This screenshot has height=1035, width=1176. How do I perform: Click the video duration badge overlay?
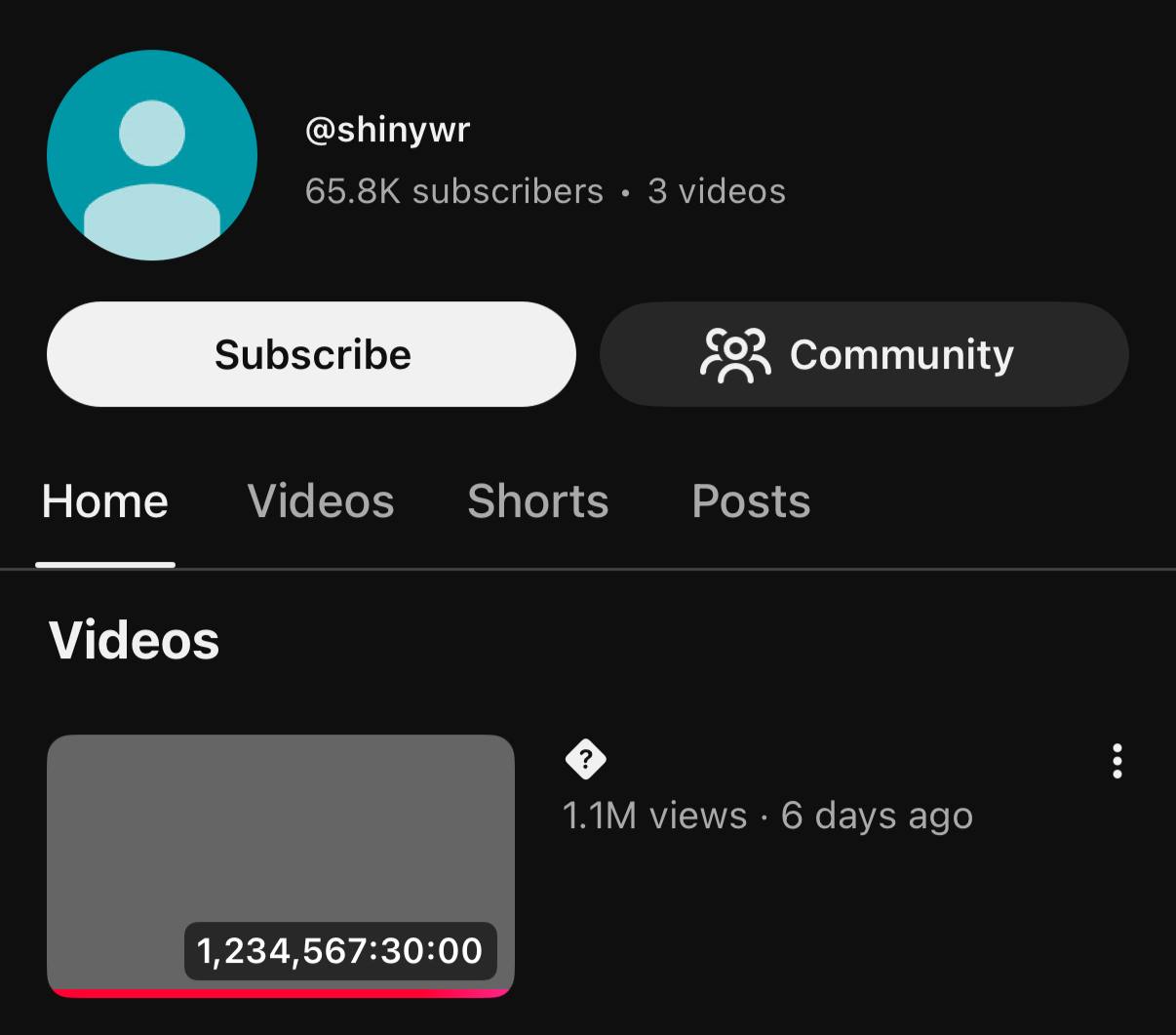tap(338, 950)
